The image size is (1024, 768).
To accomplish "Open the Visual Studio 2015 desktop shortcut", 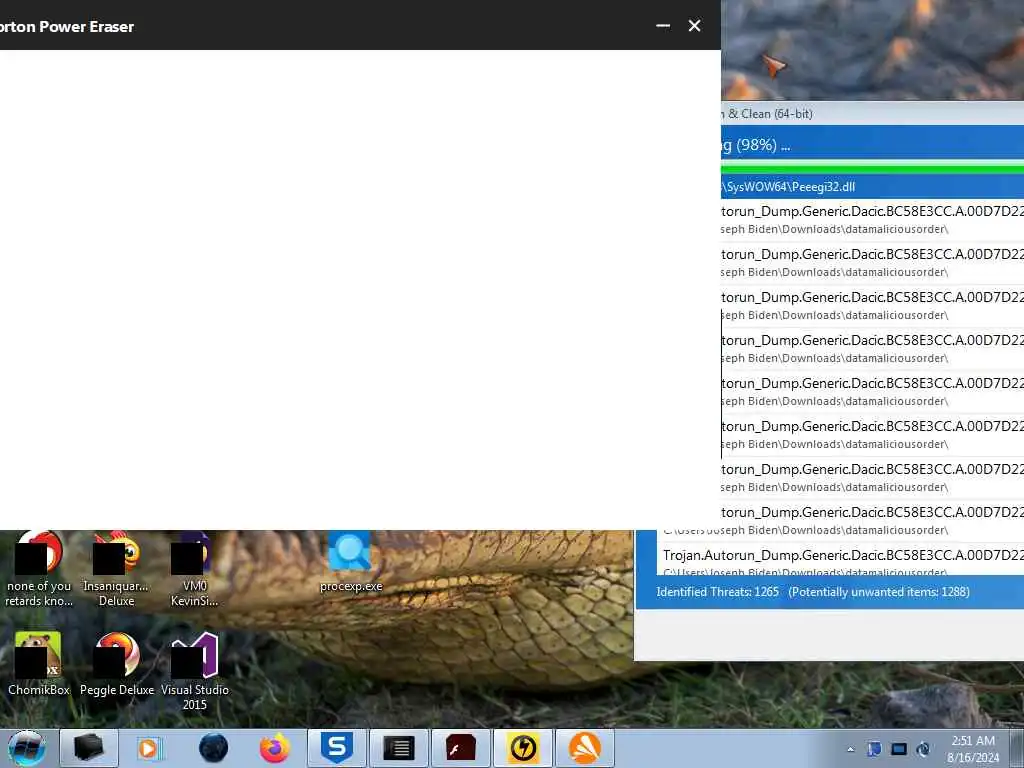I will click(x=195, y=671).
